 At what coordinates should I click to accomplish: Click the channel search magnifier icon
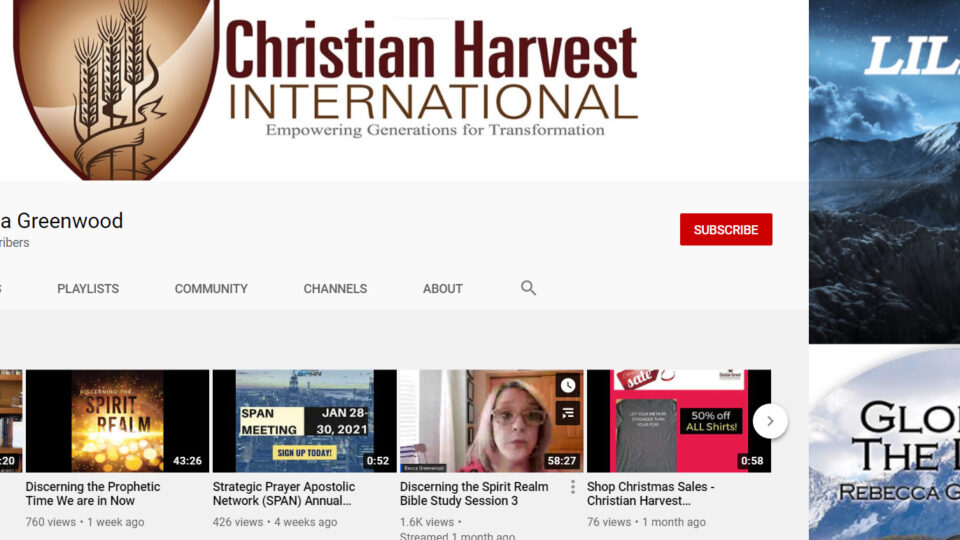(x=528, y=288)
